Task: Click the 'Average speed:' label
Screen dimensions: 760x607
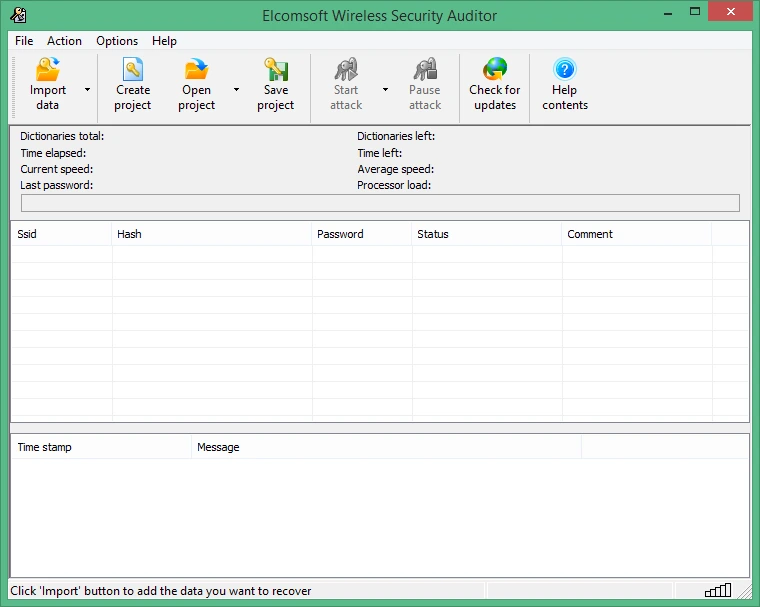Action: pos(396,169)
